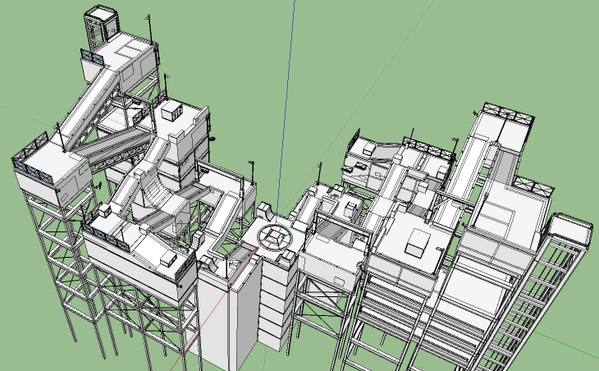Click the curved slide ramp in the left complex

point(157,195)
